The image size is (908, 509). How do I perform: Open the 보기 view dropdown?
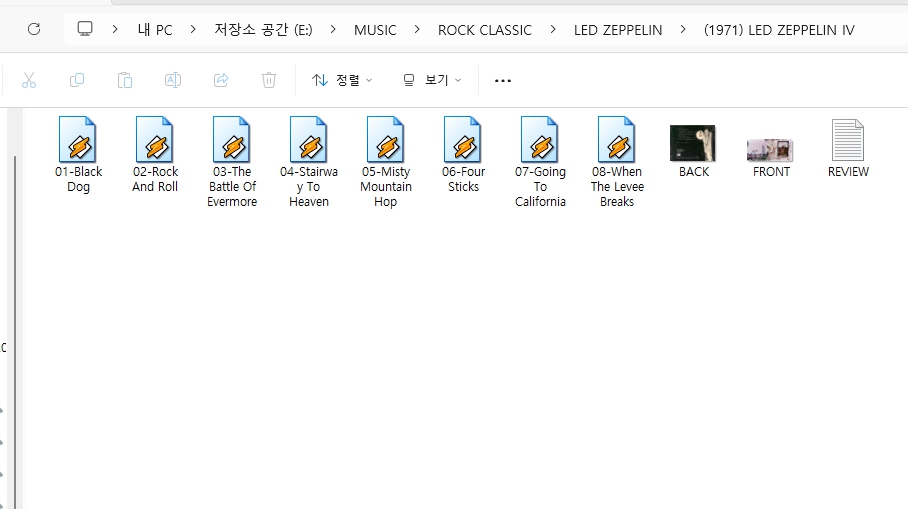432,80
